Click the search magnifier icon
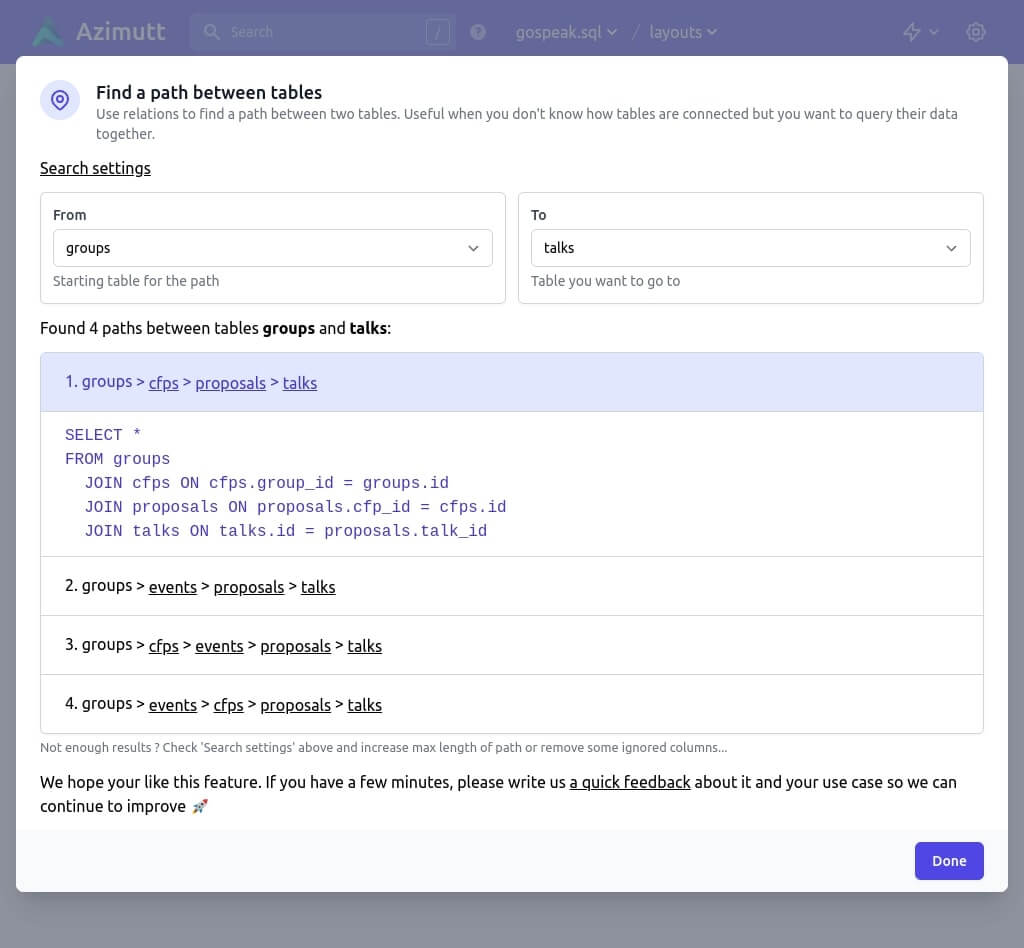This screenshot has width=1024, height=948. coord(211,32)
